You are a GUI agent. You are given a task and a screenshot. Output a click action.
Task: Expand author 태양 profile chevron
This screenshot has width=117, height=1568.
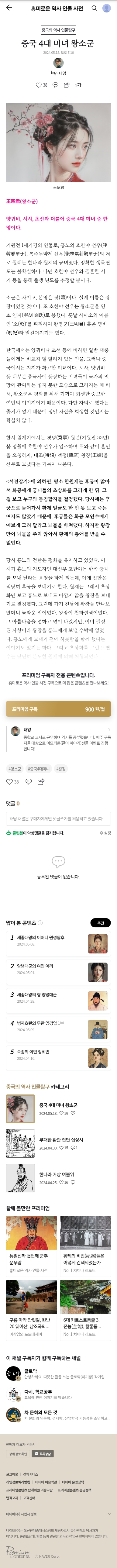[109, 729]
